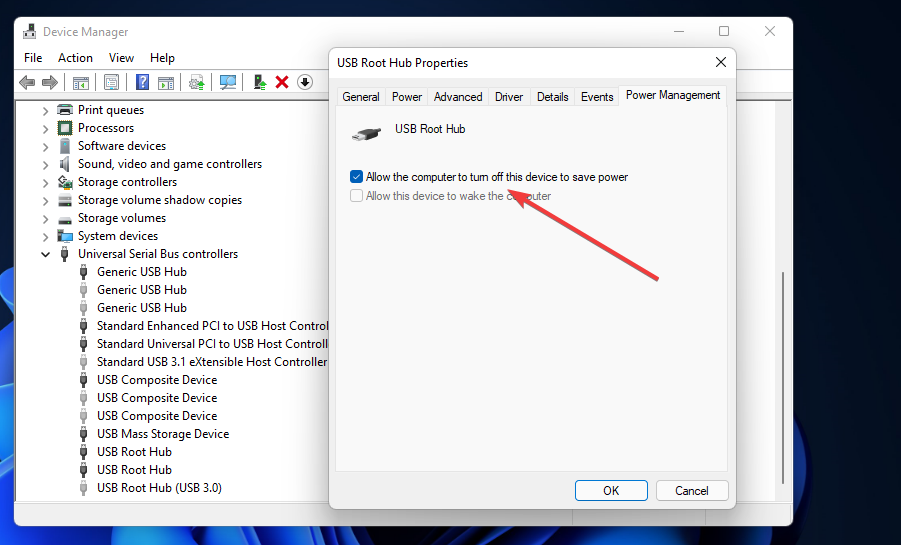Select the Sound, video and game controllers speaker icon

64,164
